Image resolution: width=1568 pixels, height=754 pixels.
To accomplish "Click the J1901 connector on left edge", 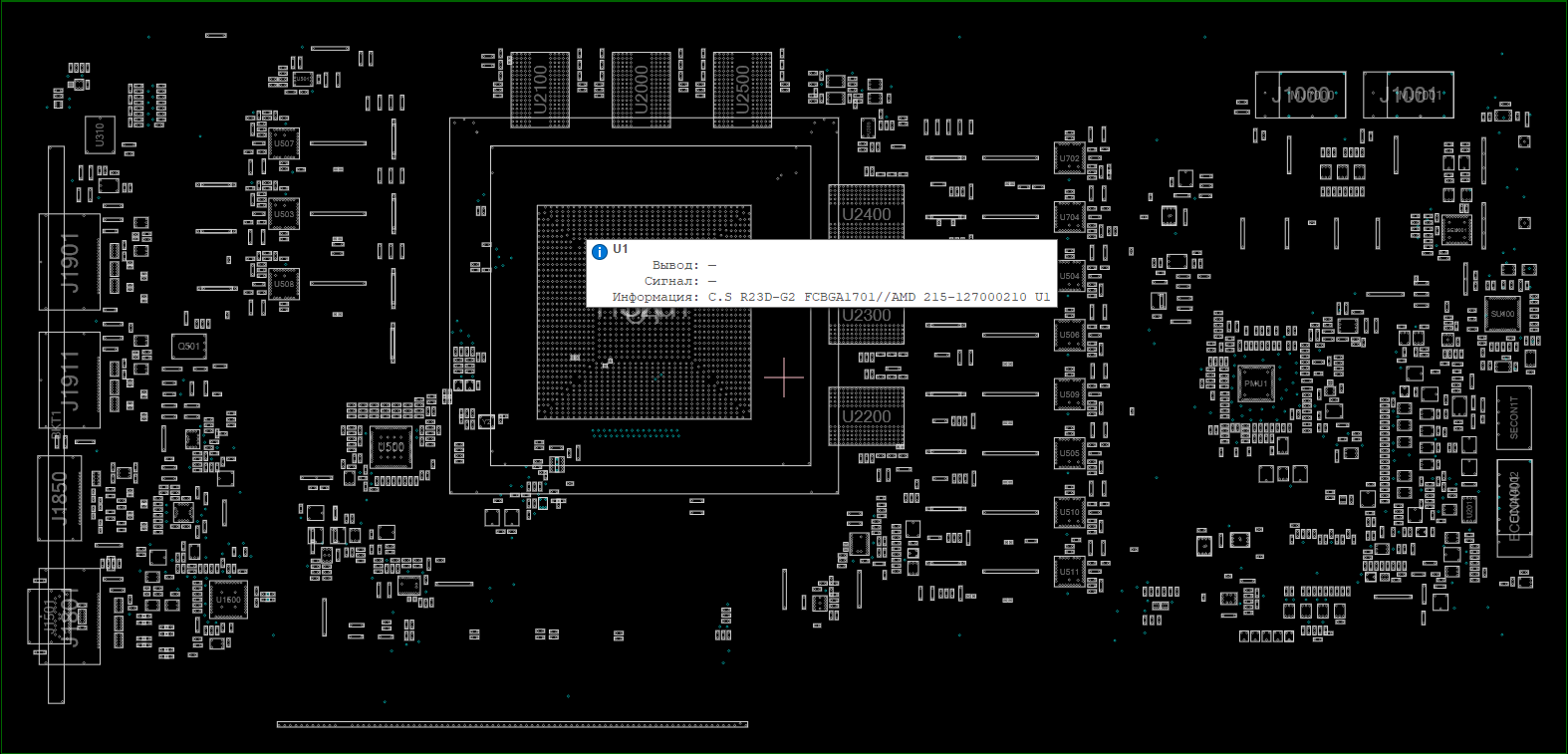I will [70, 262].
